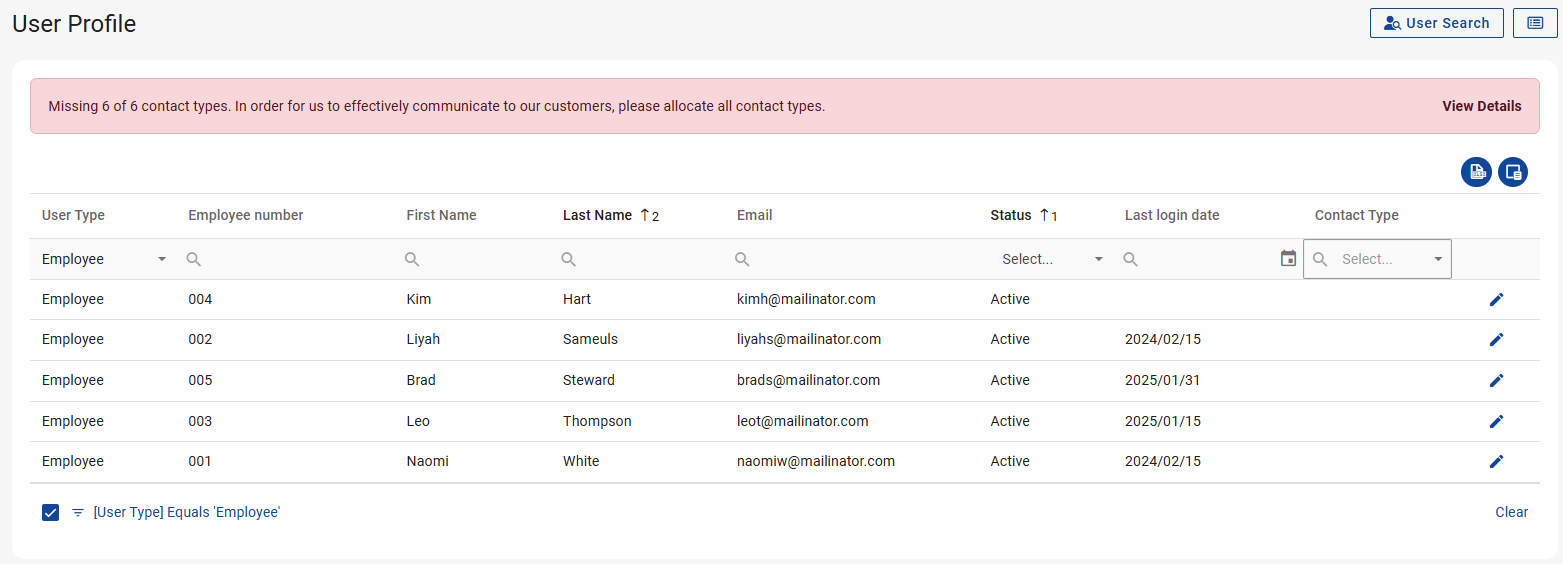The height and width of the screenshot is (564, 1563).
Task: Open calendar picker in Last login date filter
Action: pyautogui.click(x=1288, y=259)
